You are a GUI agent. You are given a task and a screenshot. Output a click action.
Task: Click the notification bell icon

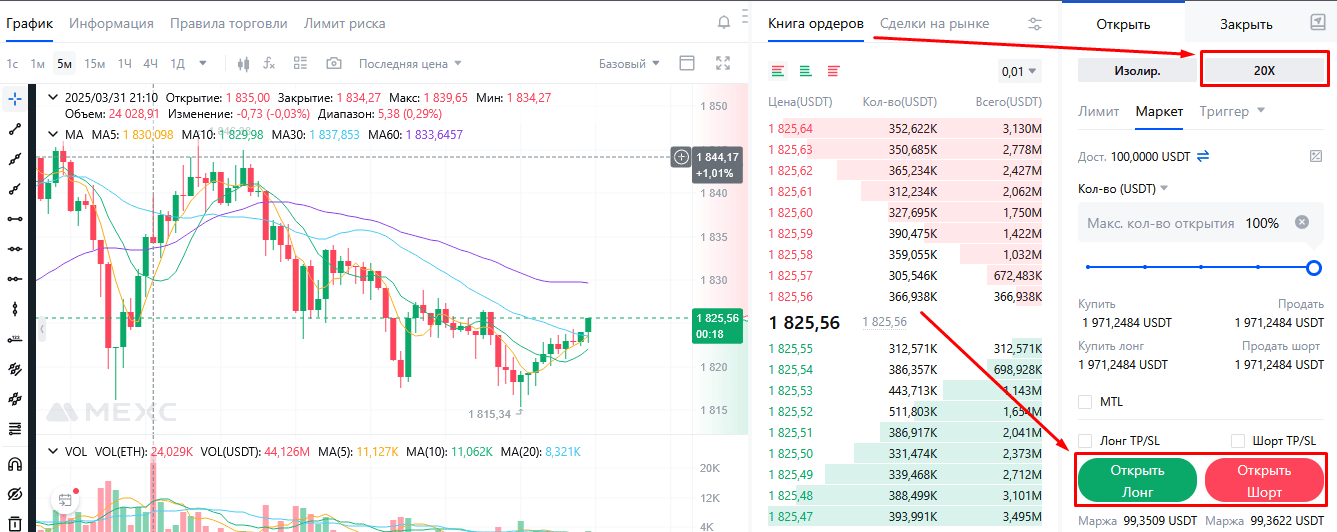pos(724,22)
